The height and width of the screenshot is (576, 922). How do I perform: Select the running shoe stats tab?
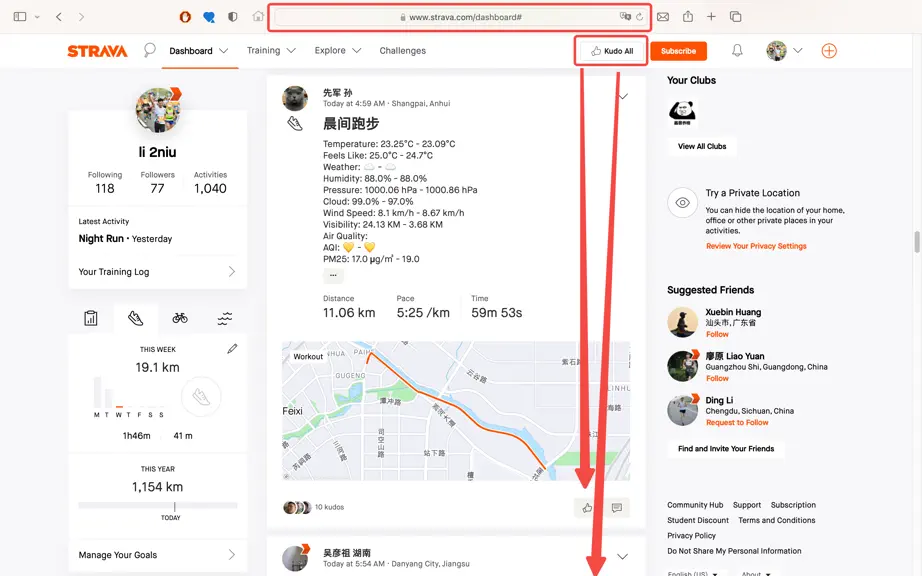[x=136, y=319]
